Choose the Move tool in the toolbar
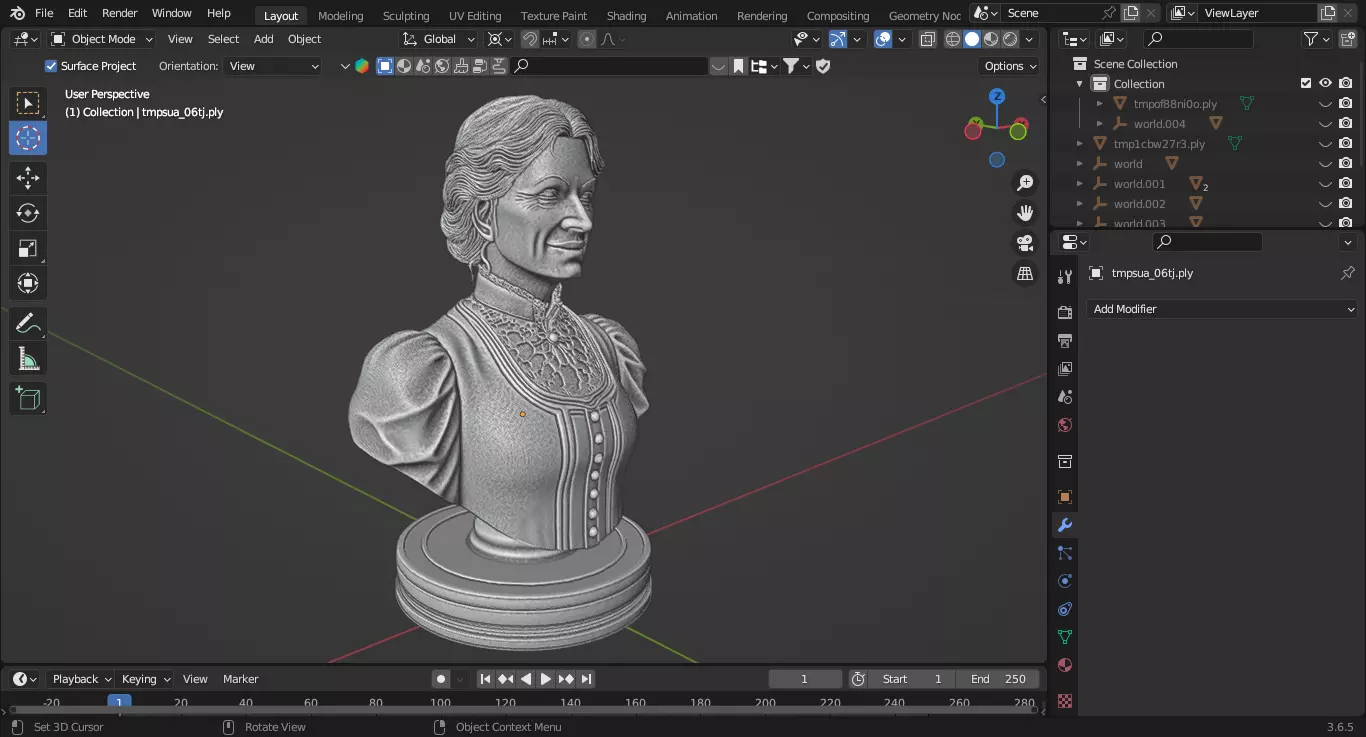This screenshot has width=1366, height=737. click(x=28, y=178)
